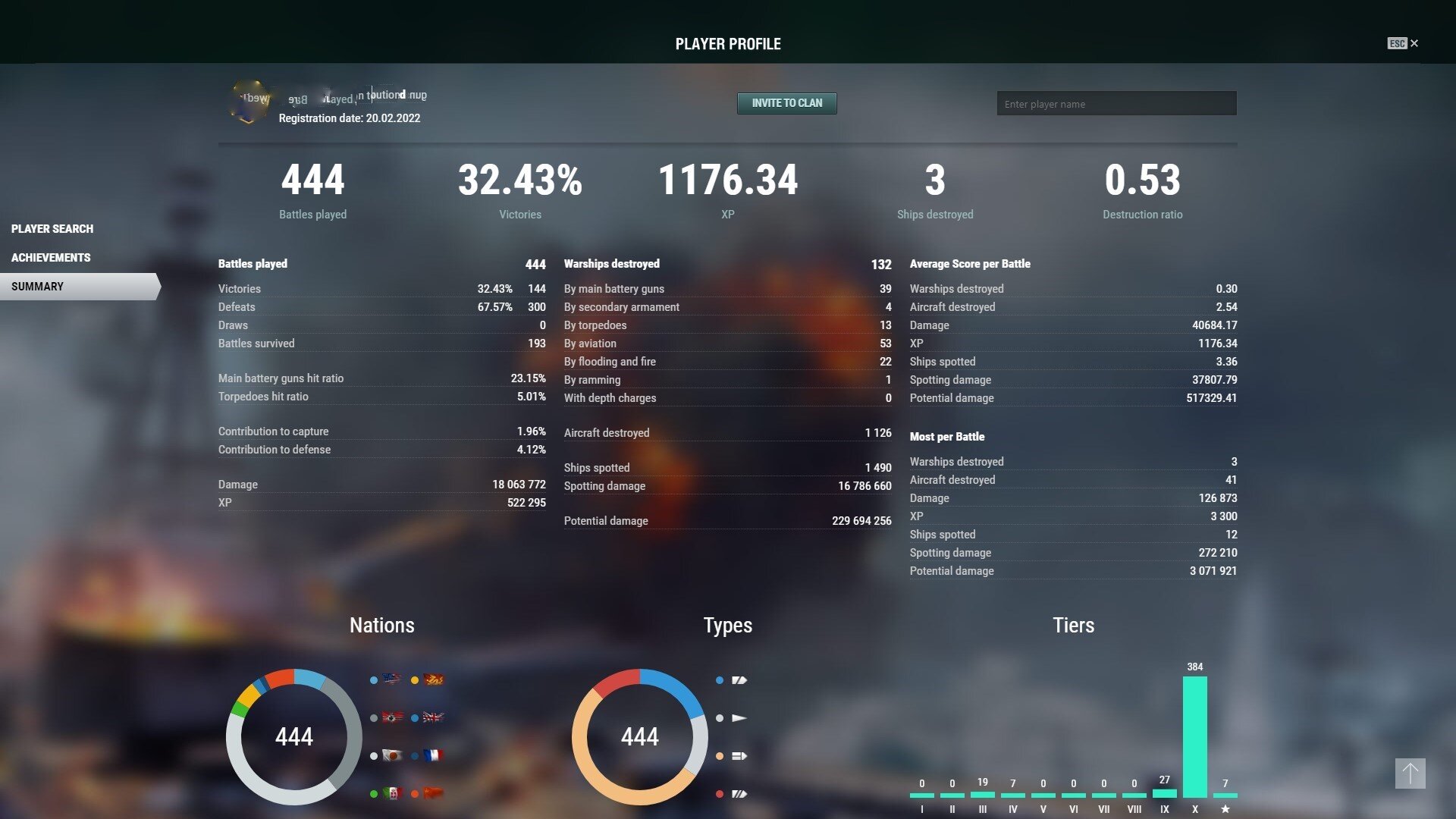Click the USA flag in Nations legend
Viewport: 1456px width, 819px height.
click(391, 679)
